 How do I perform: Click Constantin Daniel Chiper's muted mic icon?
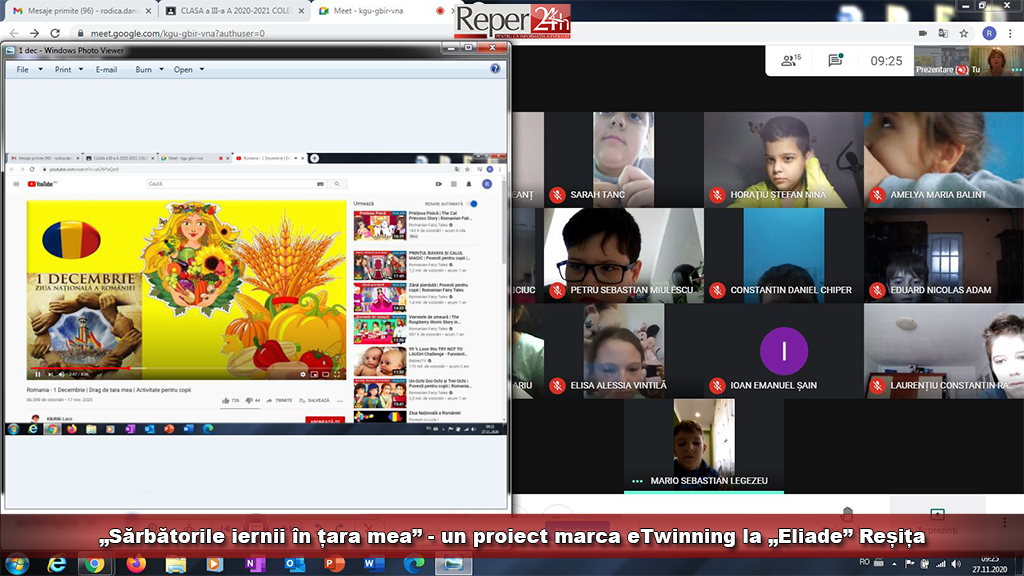(x=717, y=290)
